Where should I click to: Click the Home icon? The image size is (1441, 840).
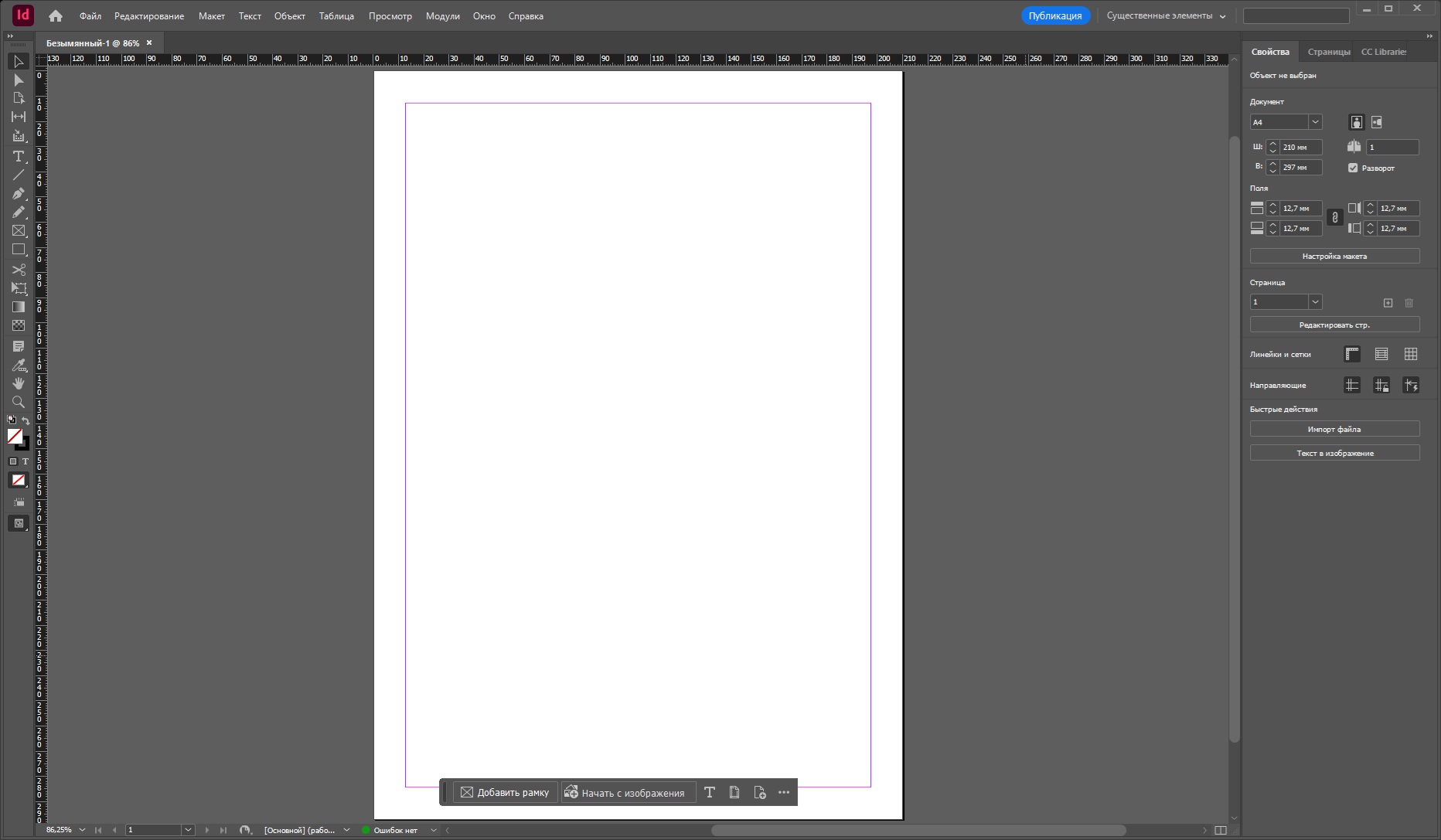pos(56,15)
